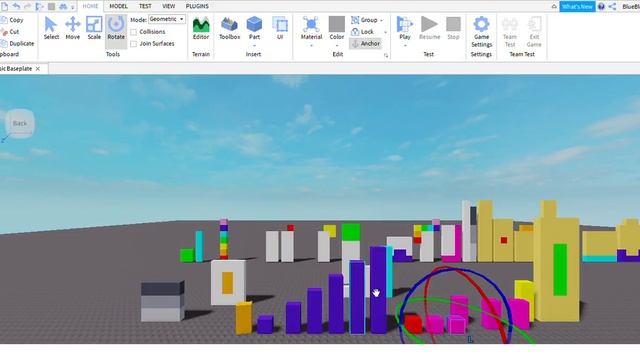Image resolution: width=640 pixels, height=360 pixels.
Task: Click the Back face of view selector
Action: (x=20, y=123)
